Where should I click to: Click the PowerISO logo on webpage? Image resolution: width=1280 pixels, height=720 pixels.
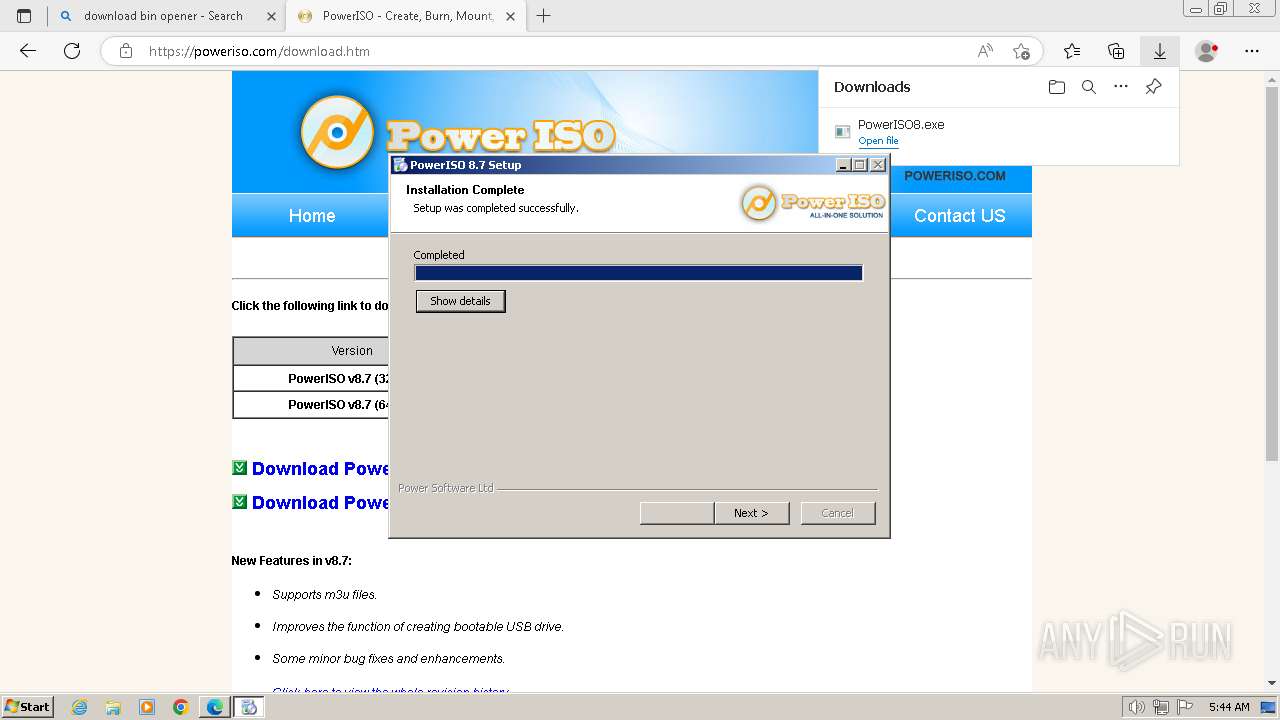456,133
